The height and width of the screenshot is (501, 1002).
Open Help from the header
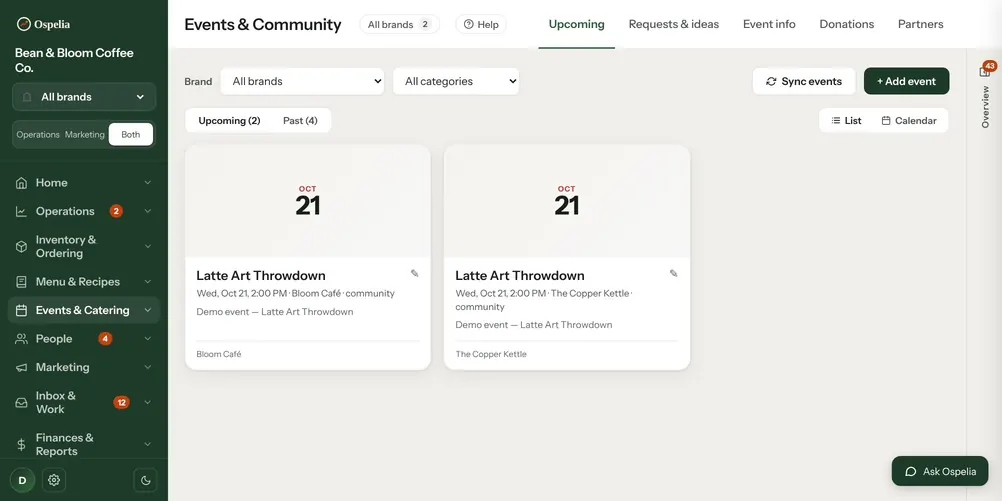(x=481, y=24)
